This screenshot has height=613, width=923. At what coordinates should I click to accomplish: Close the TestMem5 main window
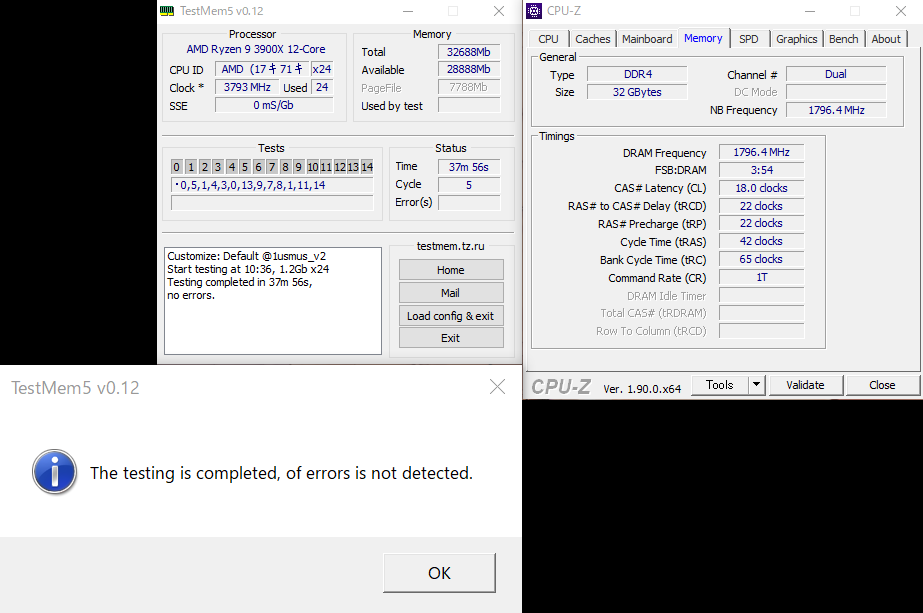click(499, 11)
